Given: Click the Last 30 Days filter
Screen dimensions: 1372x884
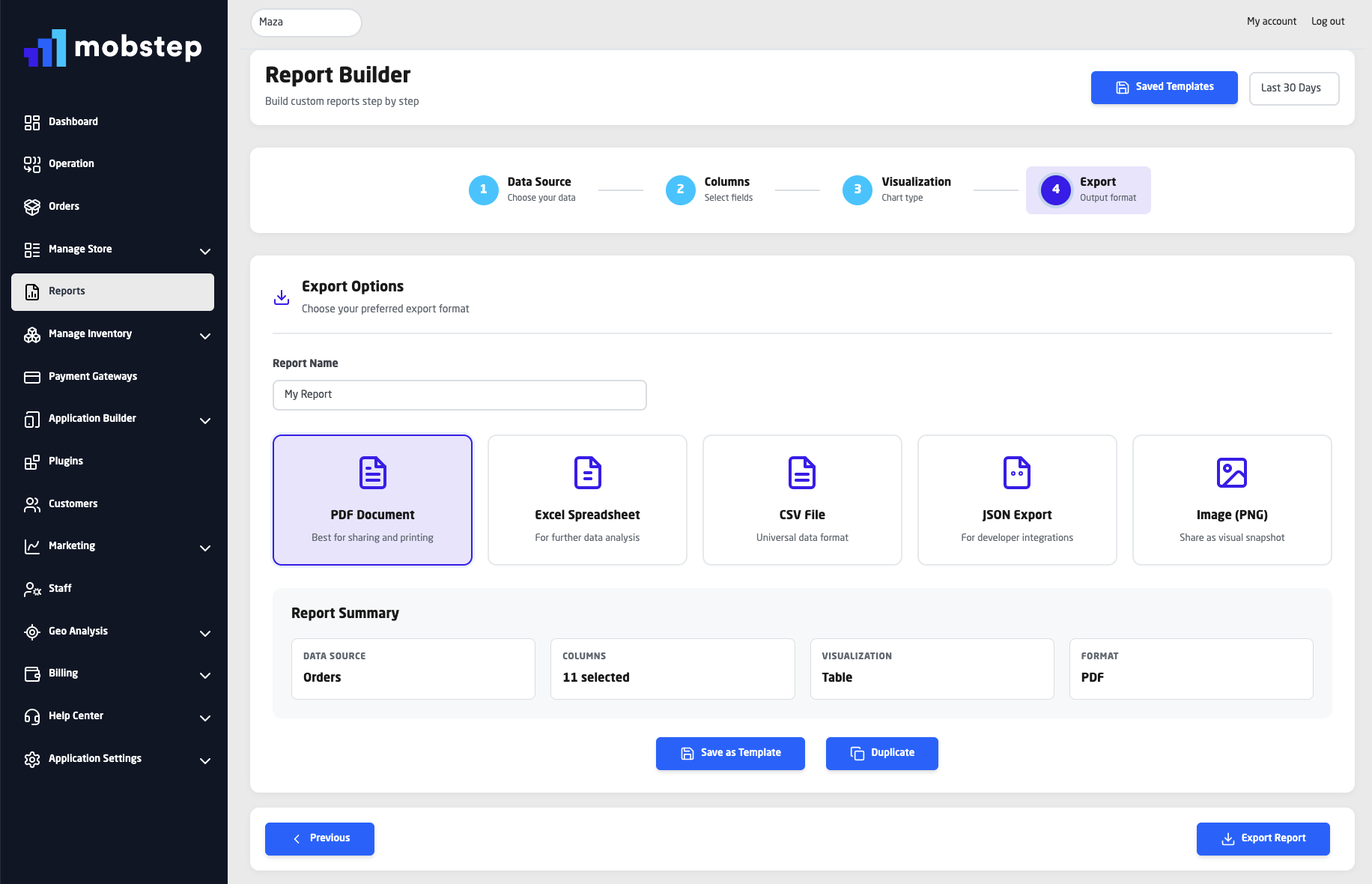Looking at the screenshot, I should [x=1293, y=88].
